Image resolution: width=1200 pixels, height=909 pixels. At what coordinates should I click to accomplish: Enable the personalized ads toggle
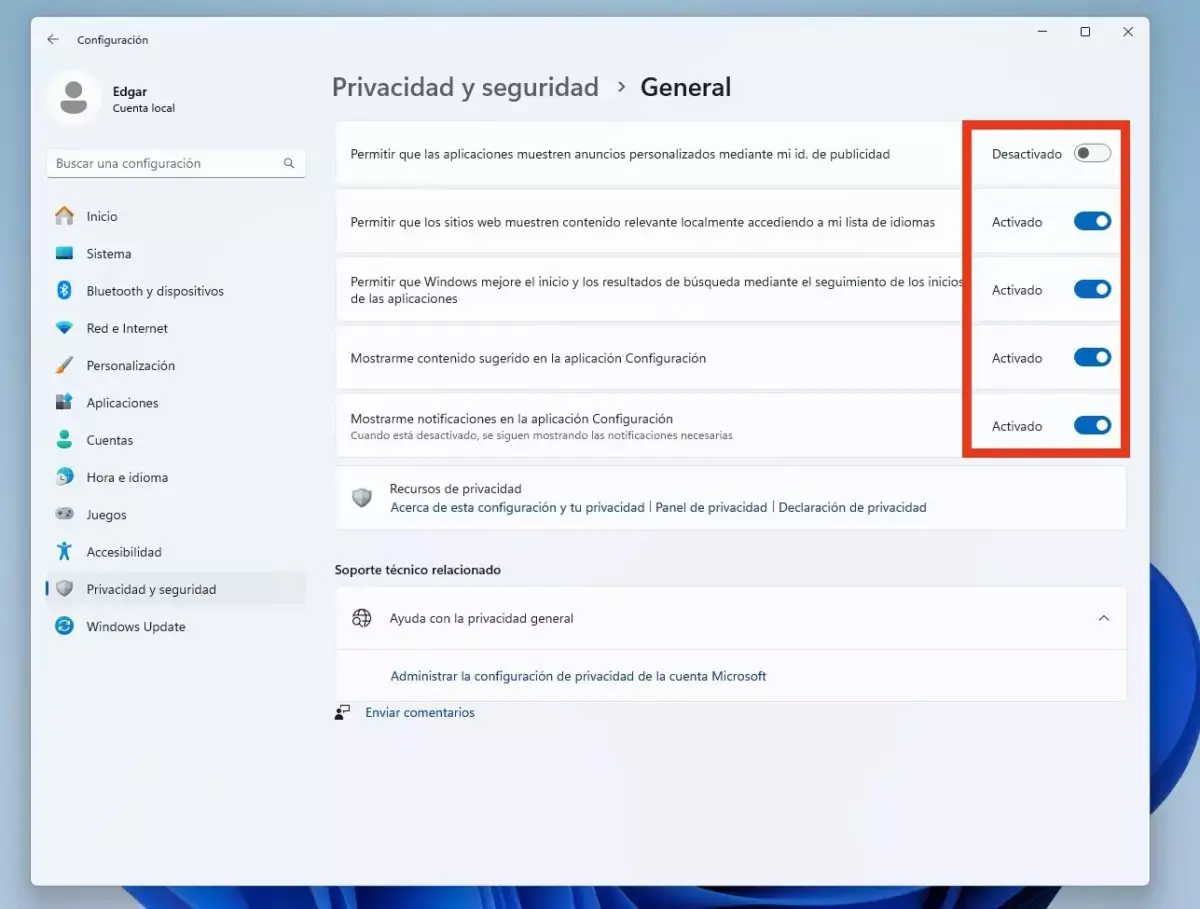[1092, 153]
